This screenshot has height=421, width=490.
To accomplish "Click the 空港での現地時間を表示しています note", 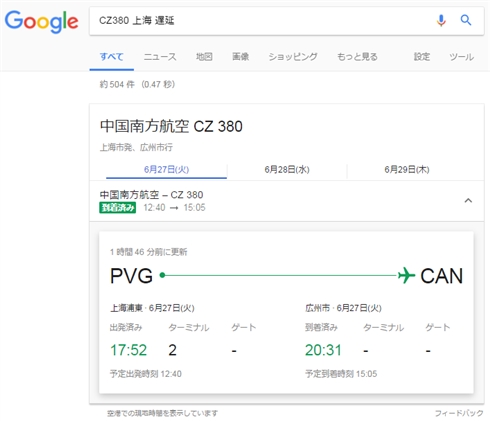I will tap(162, 413).
